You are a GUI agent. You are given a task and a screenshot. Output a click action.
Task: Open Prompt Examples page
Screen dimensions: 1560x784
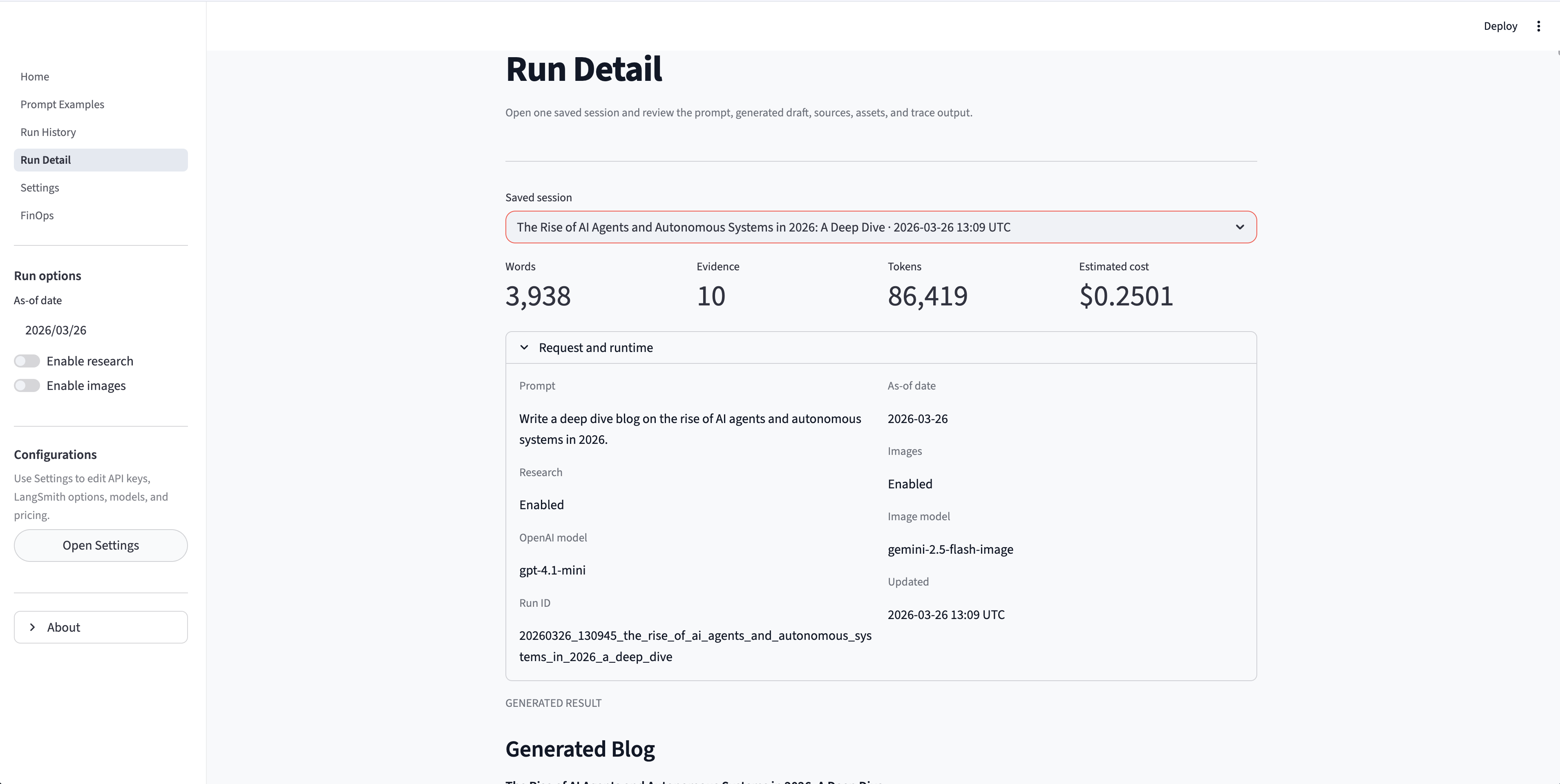tap(63, 105)
